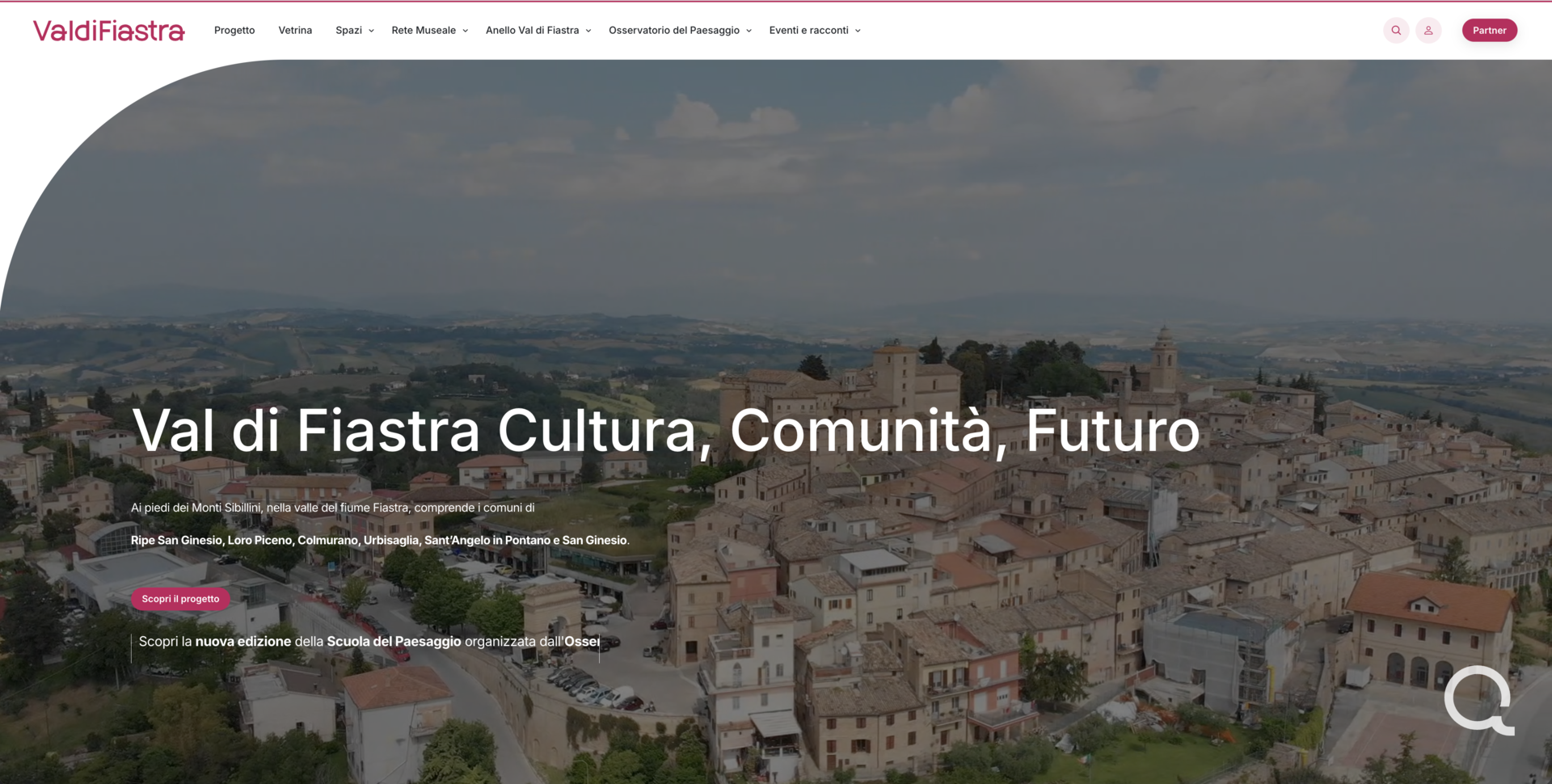Open the user account icon
This screenshot has height=784, width=1552.
click(1428, 31)
